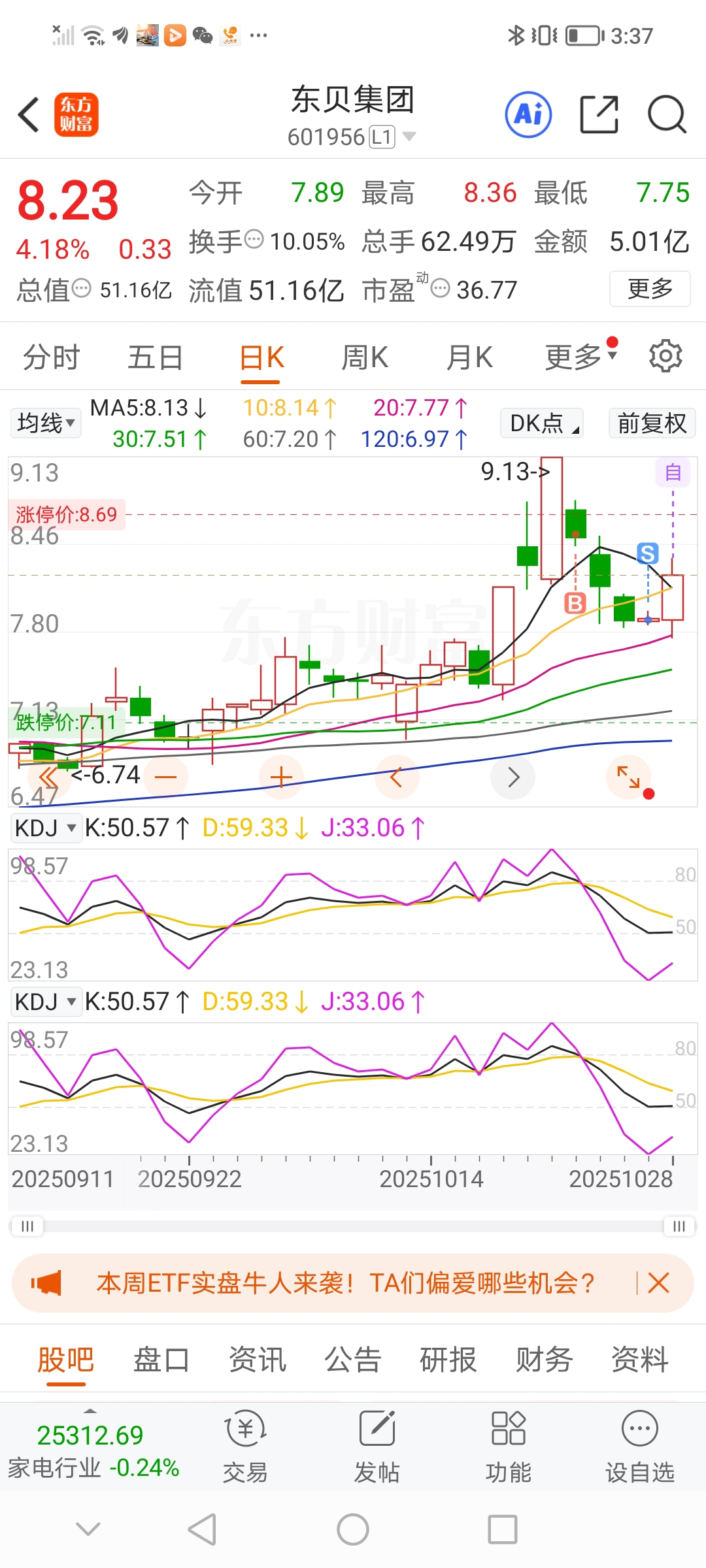This screenshot has width=706, height=1568.
Task: Tap the blue S sell marker
Action: 648,553
